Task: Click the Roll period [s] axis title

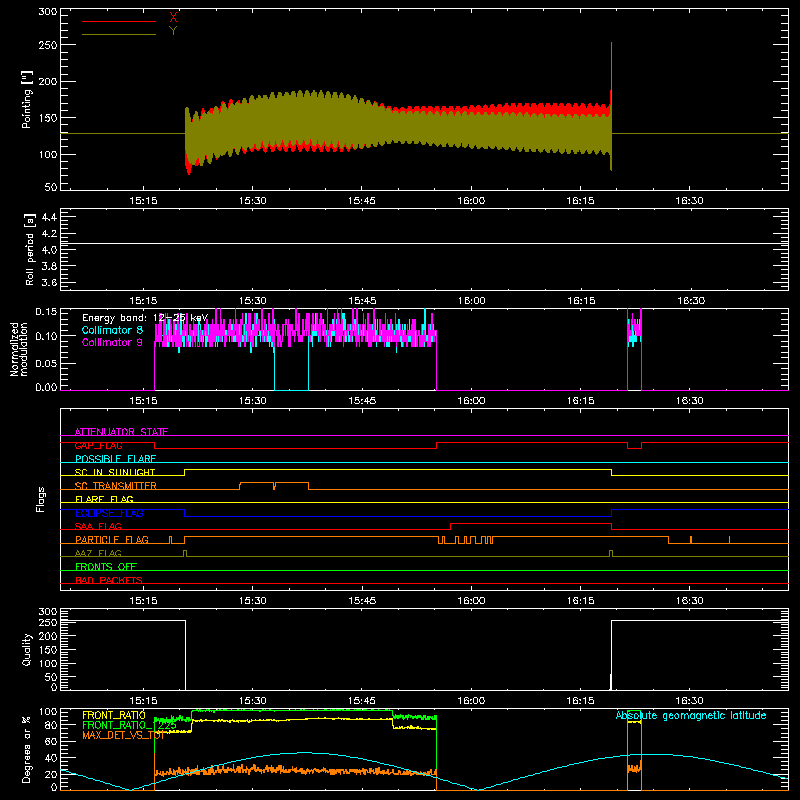Action: [30, 249]
